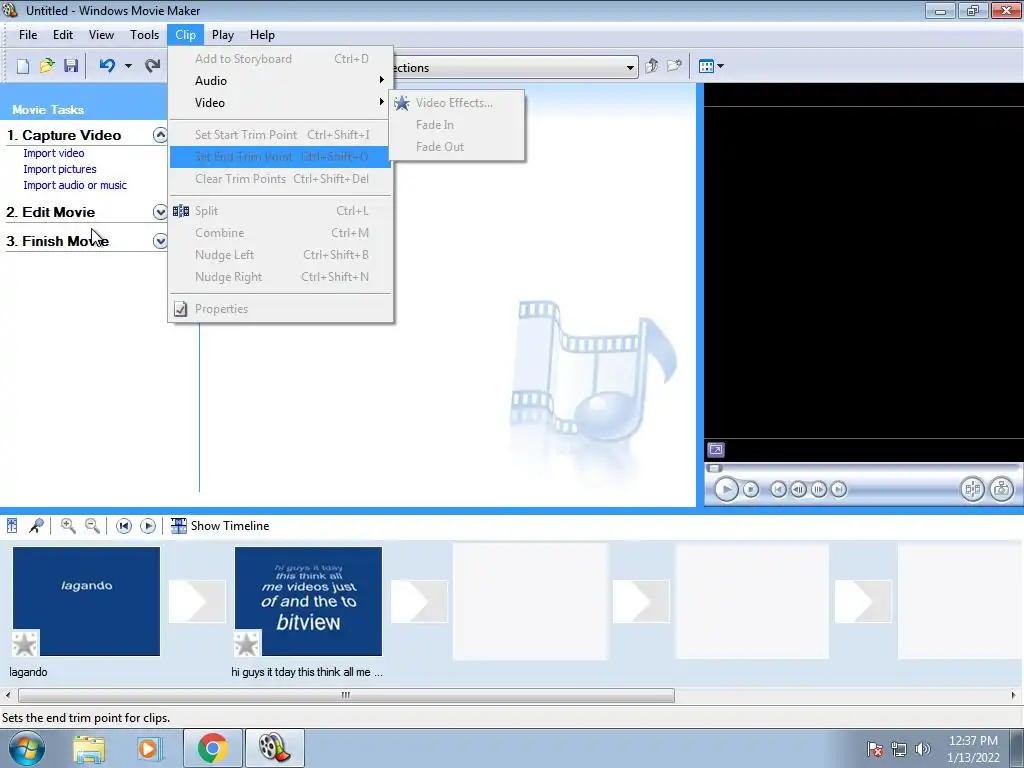Open Chrome from the taskbar

click(212, 748)
